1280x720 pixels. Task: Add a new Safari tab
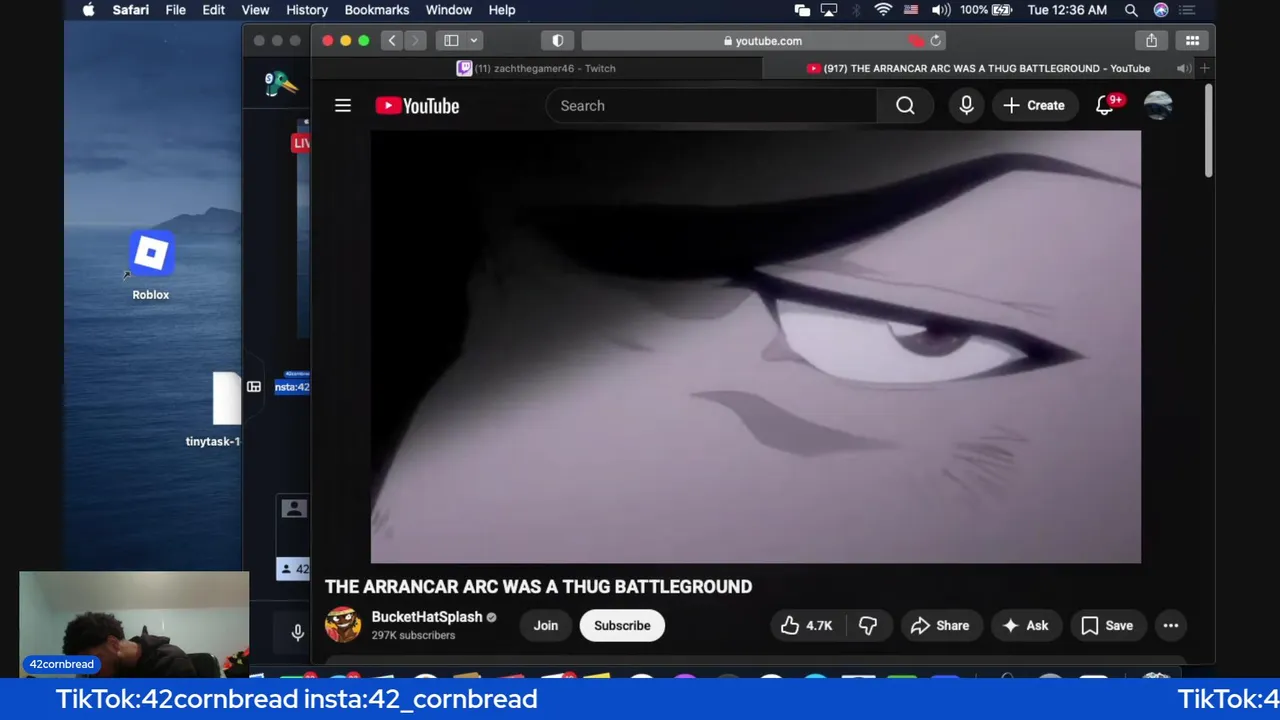point(1204,68)
